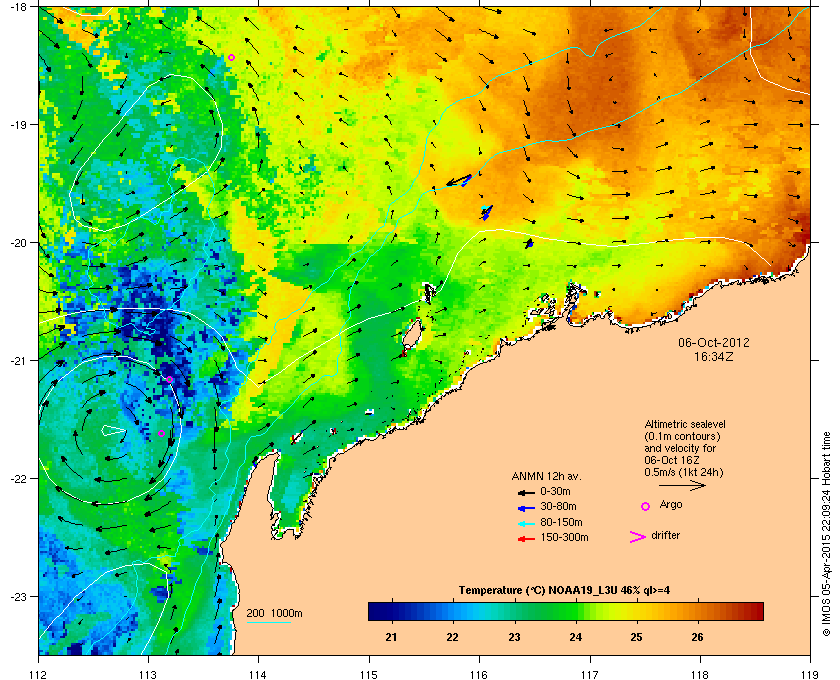840x680 pixels.
Task: Click the large island near 20.8S 115.4E
Action: coord(411,335)
